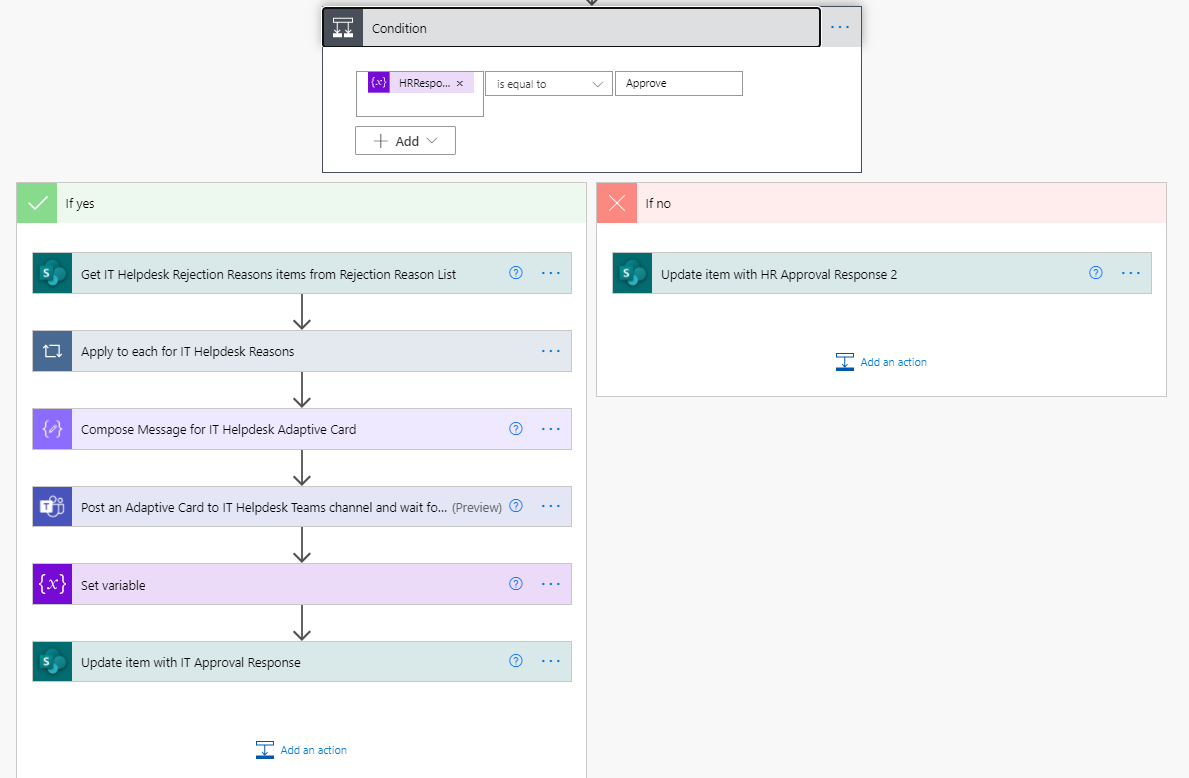Screen dimensions: 1189x778
Task: Open help for Update item with HR Approval Response 2
Action: point(1096,273)
